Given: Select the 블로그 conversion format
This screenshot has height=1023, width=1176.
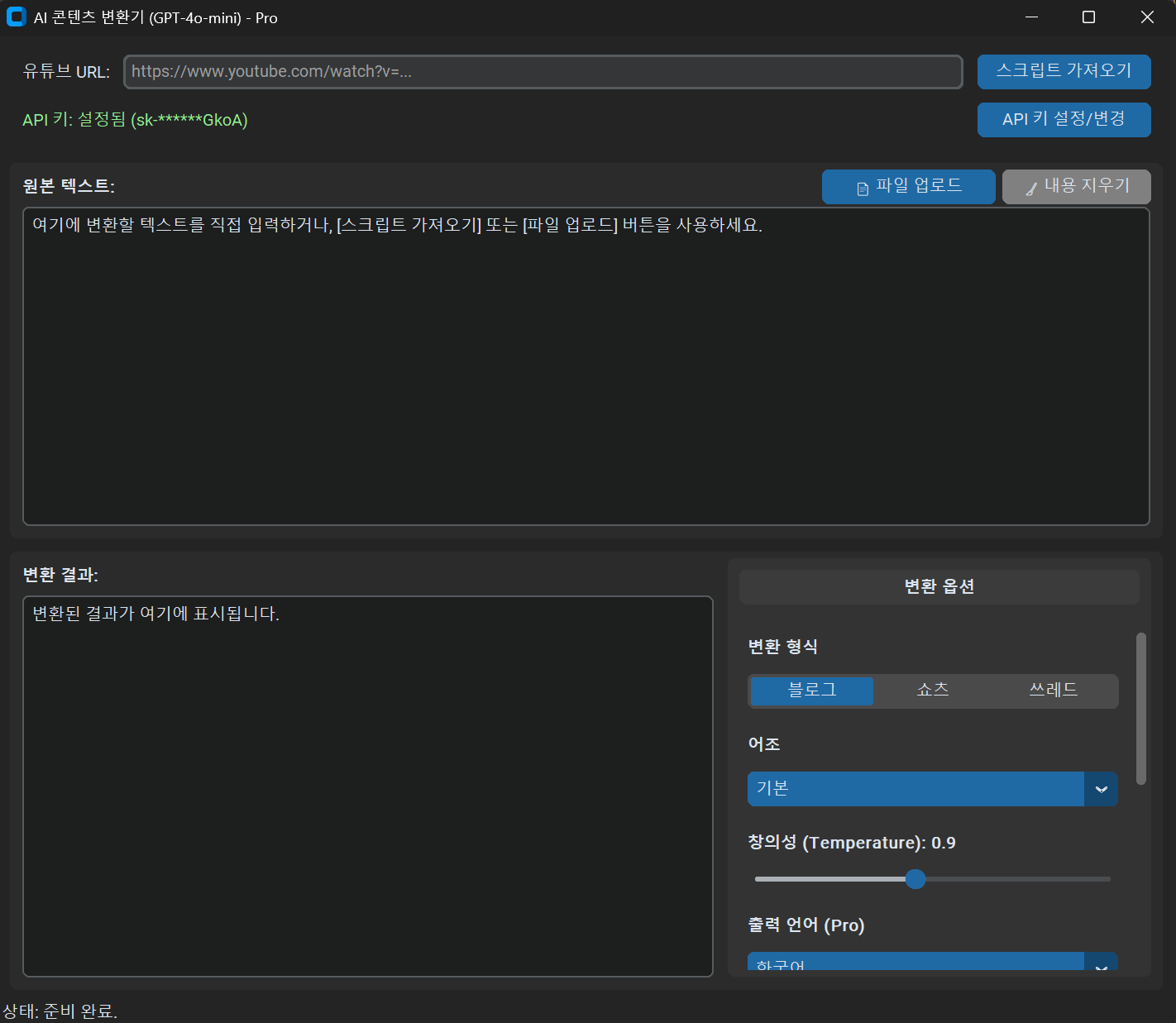Looking at the screenshot, I should [x=811, y=691].
